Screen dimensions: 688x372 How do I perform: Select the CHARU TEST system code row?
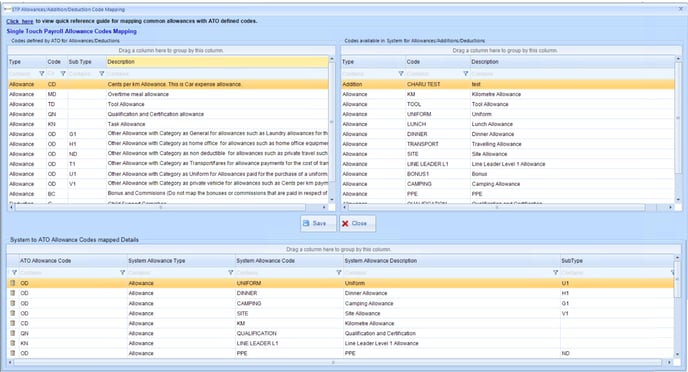(x=508, y=84)
